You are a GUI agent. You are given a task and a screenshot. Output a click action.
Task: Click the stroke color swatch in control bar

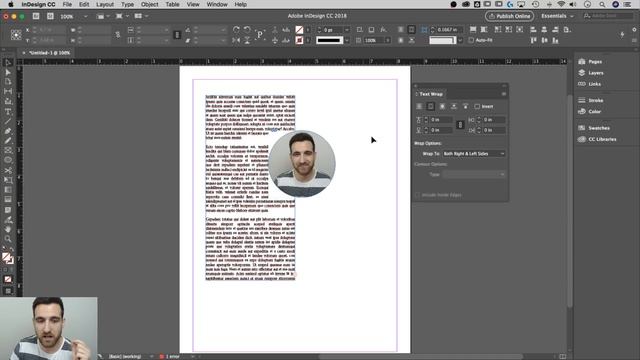click(x=299, y=40)
